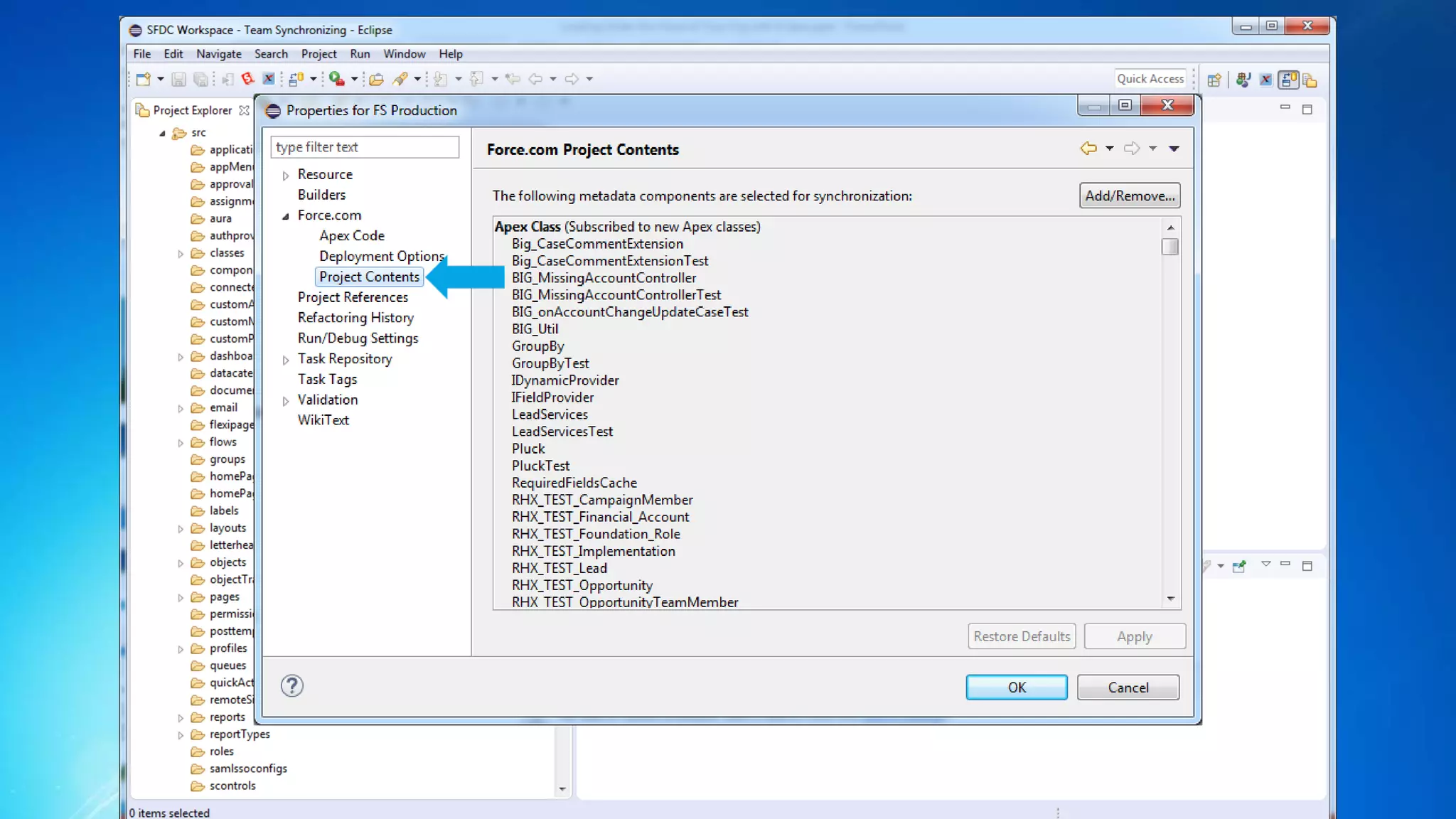Open the dialog view menu dropdown arrow

click(x=1174, y=149)
